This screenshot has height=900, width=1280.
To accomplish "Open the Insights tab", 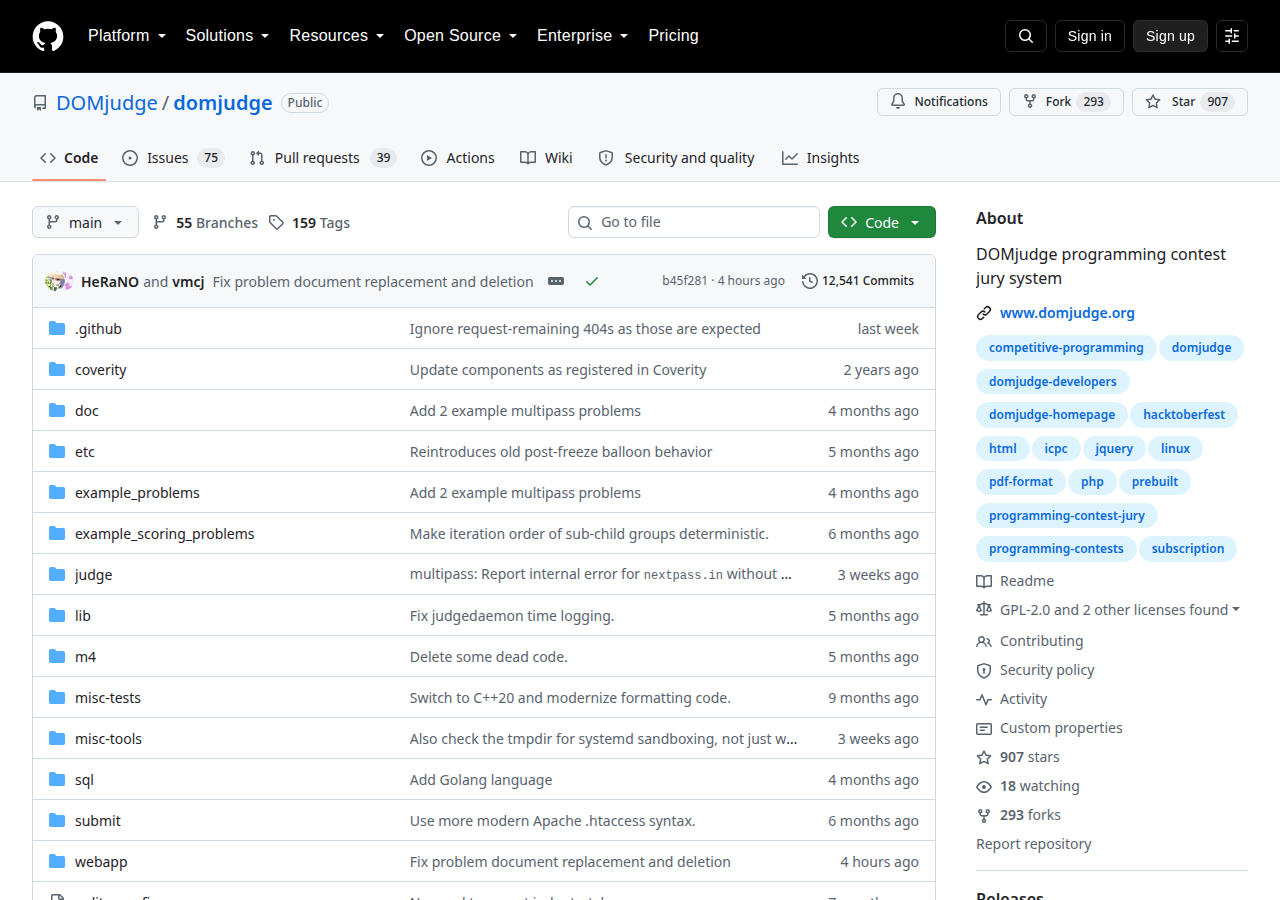I will 820,158.
